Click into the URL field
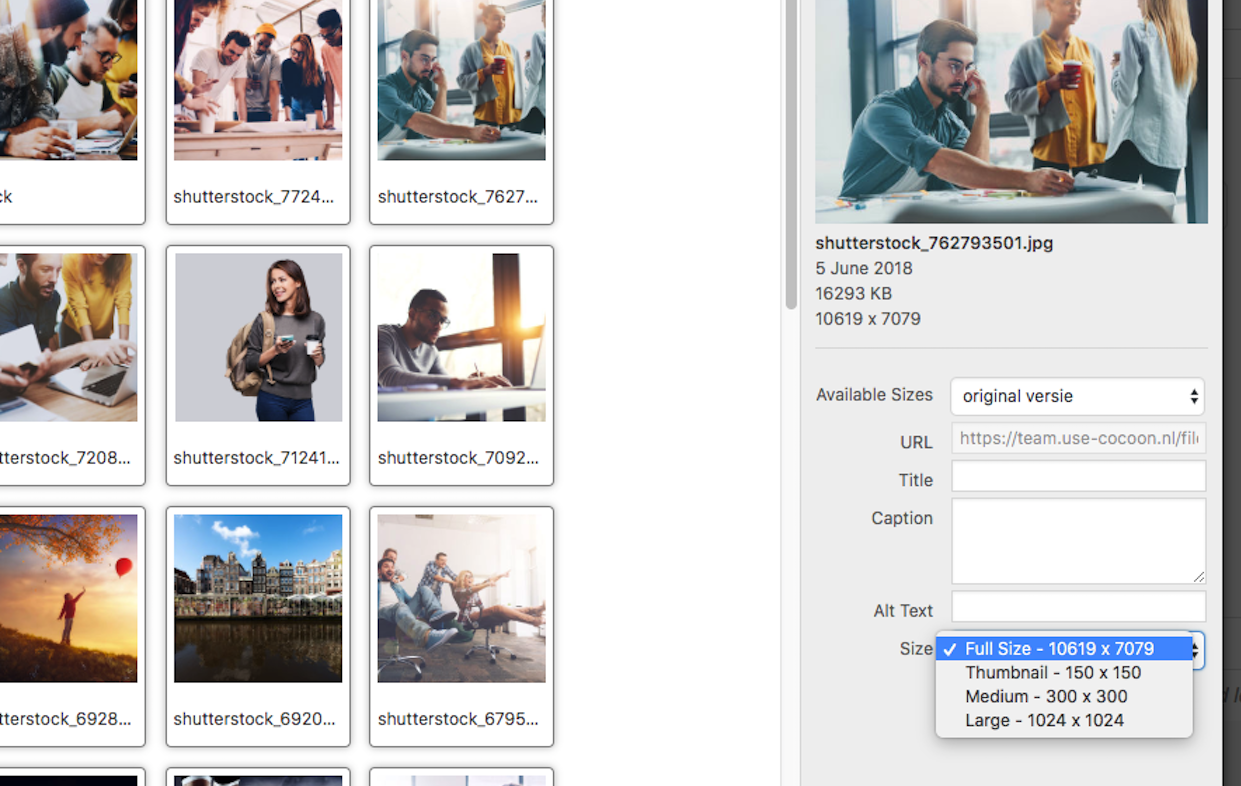1241x786 pixels. tap(1078, 438)
